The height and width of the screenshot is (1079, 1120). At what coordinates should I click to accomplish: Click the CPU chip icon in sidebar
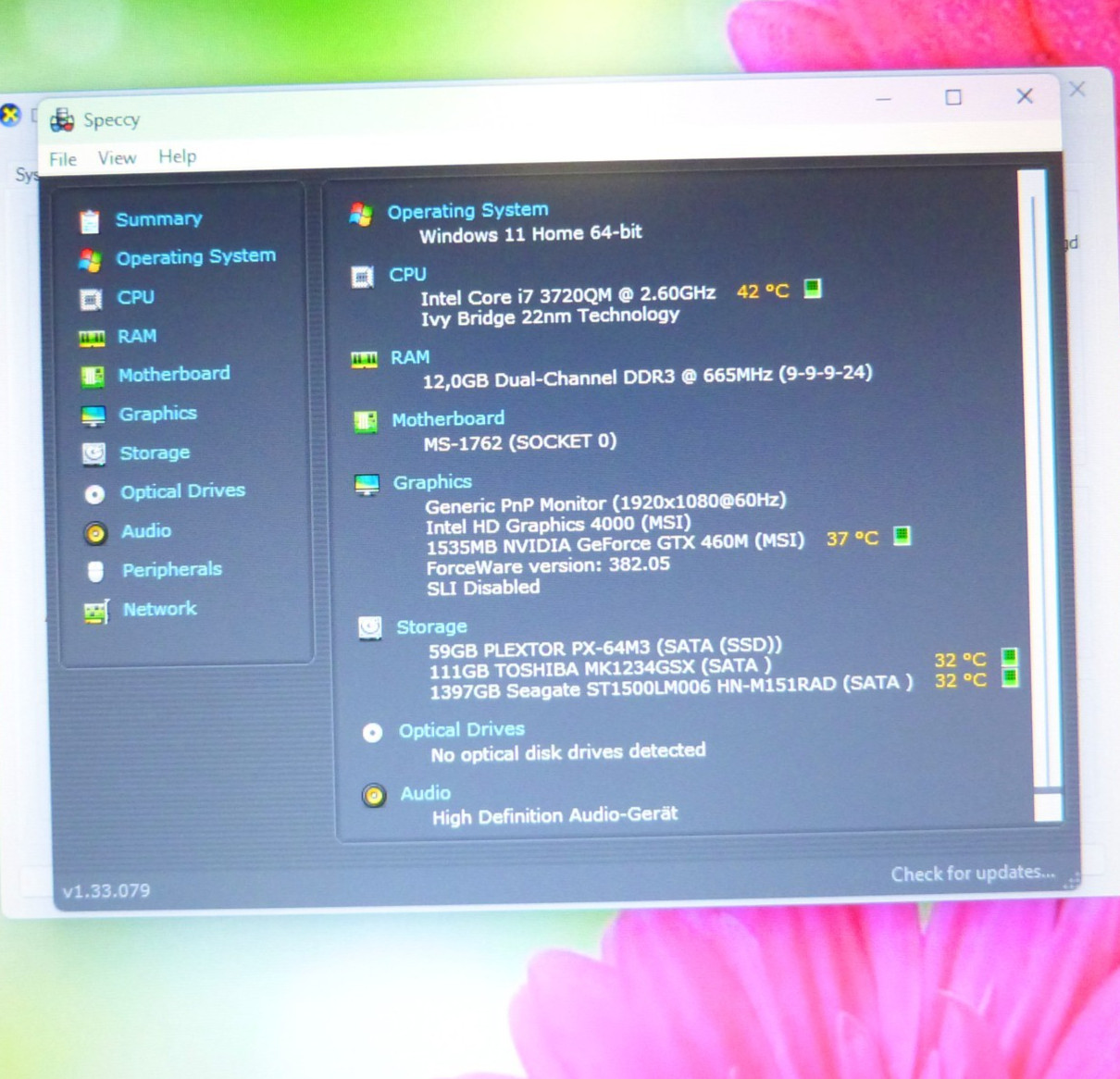(91, 299)
